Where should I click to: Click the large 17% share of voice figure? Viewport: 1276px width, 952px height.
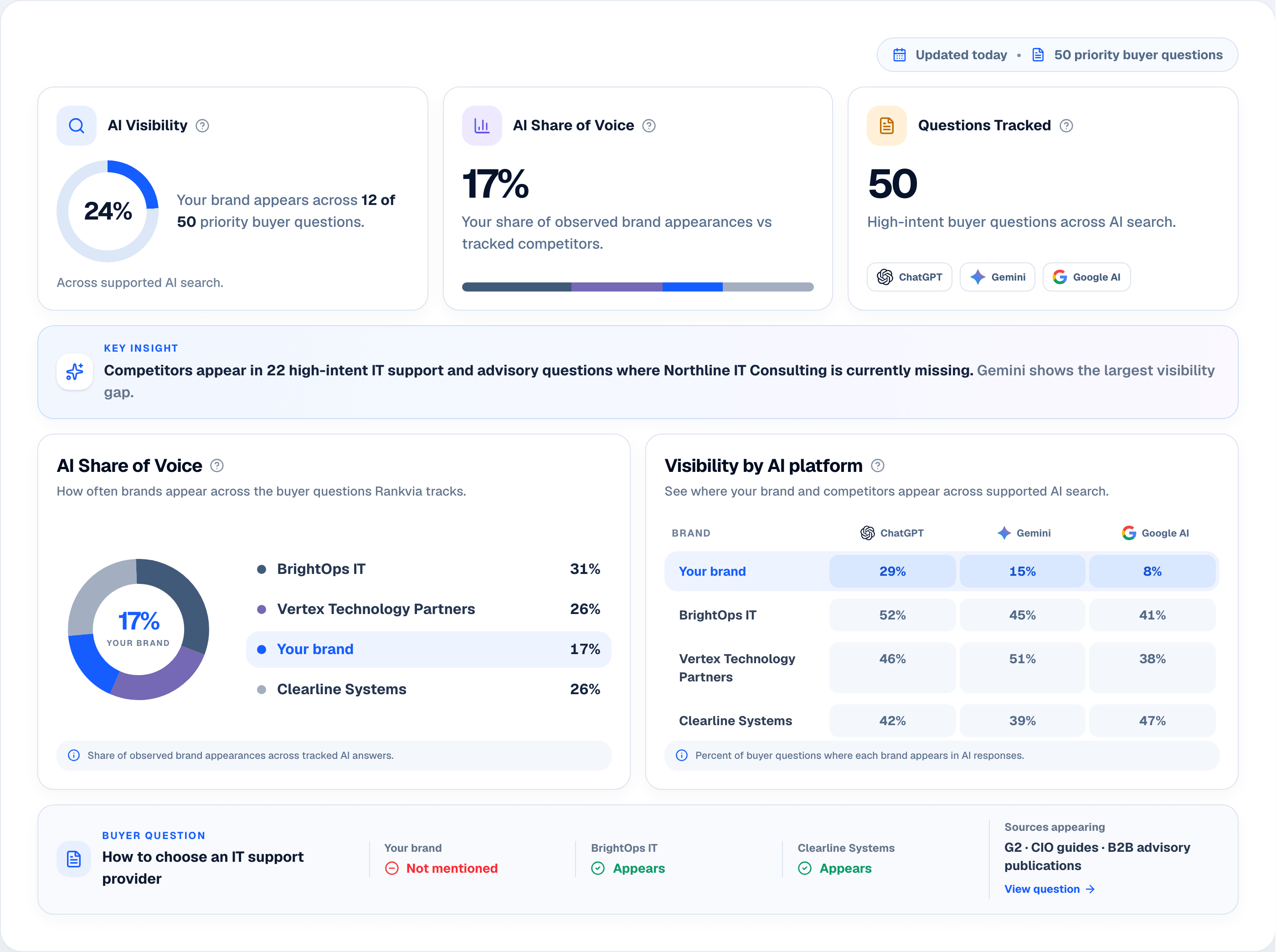point(495,184)
